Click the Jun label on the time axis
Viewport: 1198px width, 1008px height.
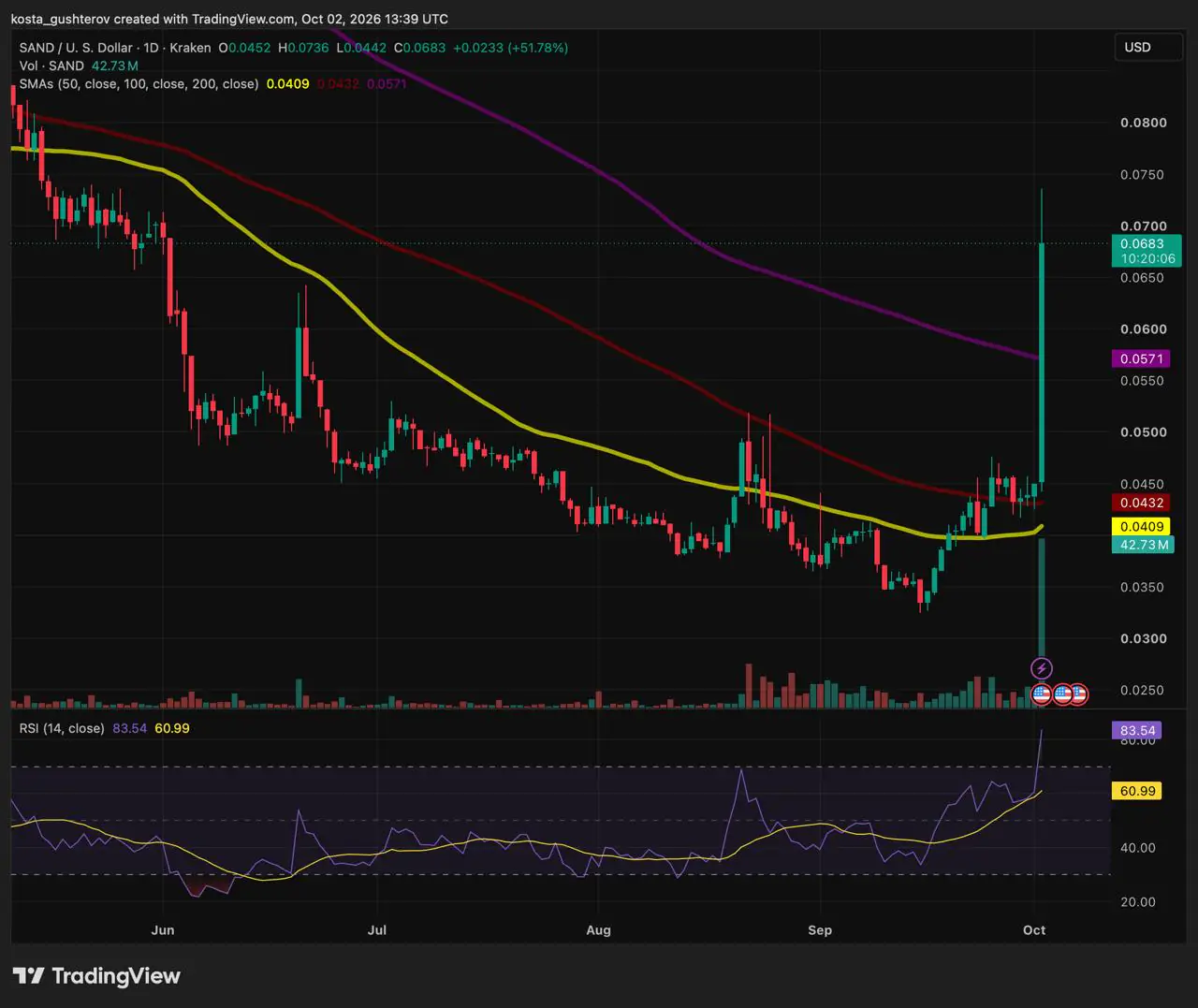coord(163,930)
